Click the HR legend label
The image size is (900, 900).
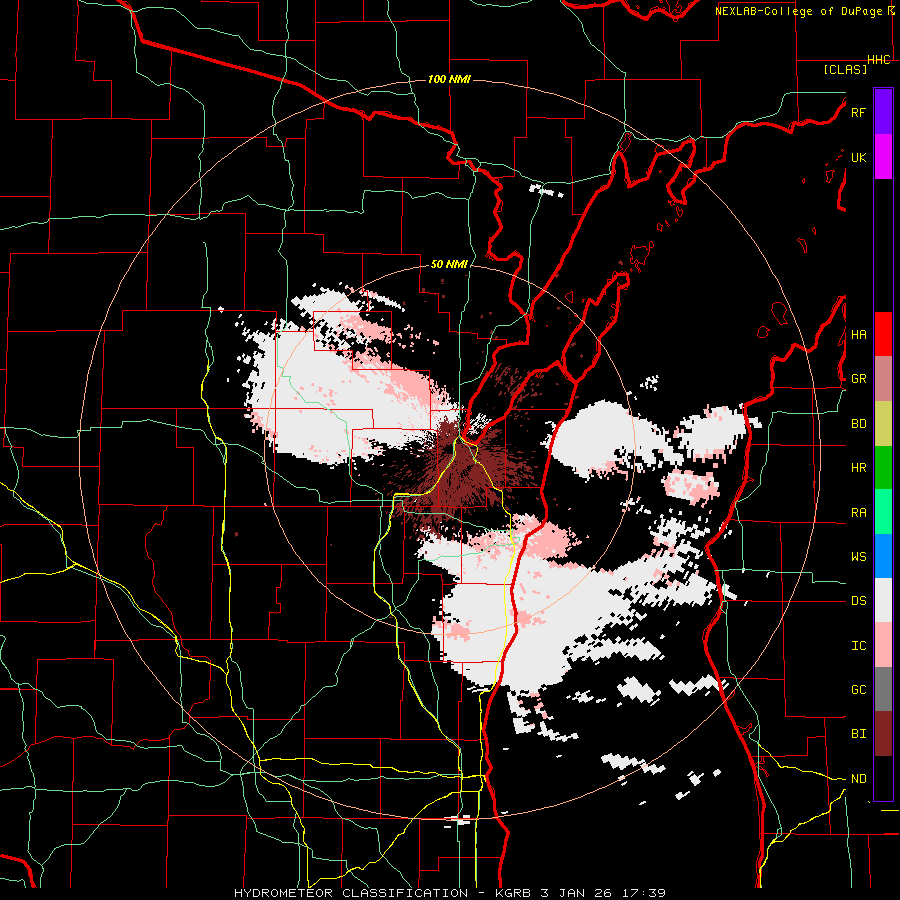pyautogui.click(x=858, y=468)
